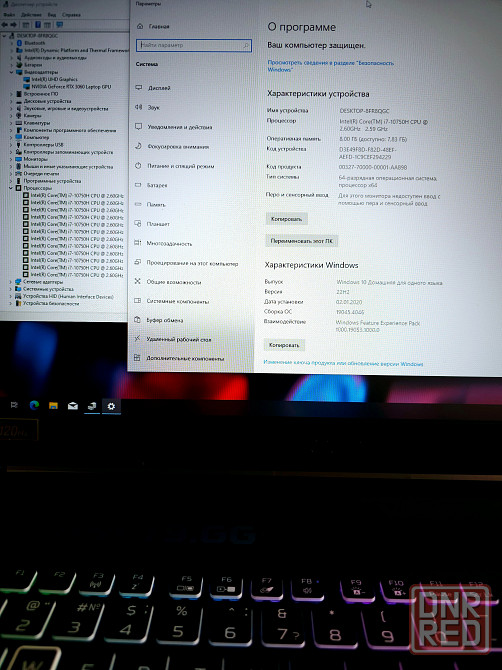This screenshot has height=670, width=502.
Task: Click the Back arrow in Device Manager toolbar
Action: coord(6,25)
